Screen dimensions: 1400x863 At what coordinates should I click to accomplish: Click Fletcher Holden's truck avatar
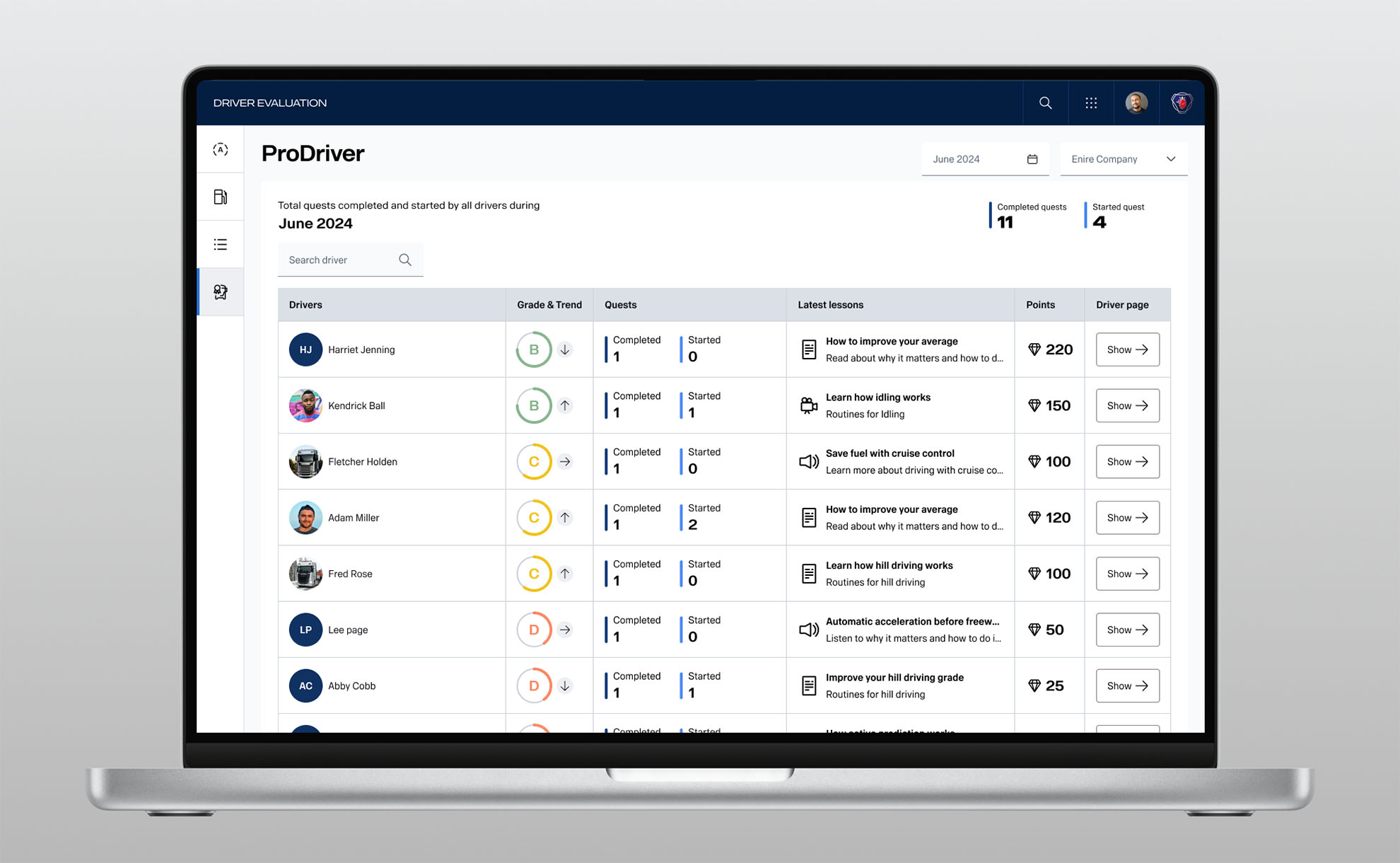click(x=305, y=461)
